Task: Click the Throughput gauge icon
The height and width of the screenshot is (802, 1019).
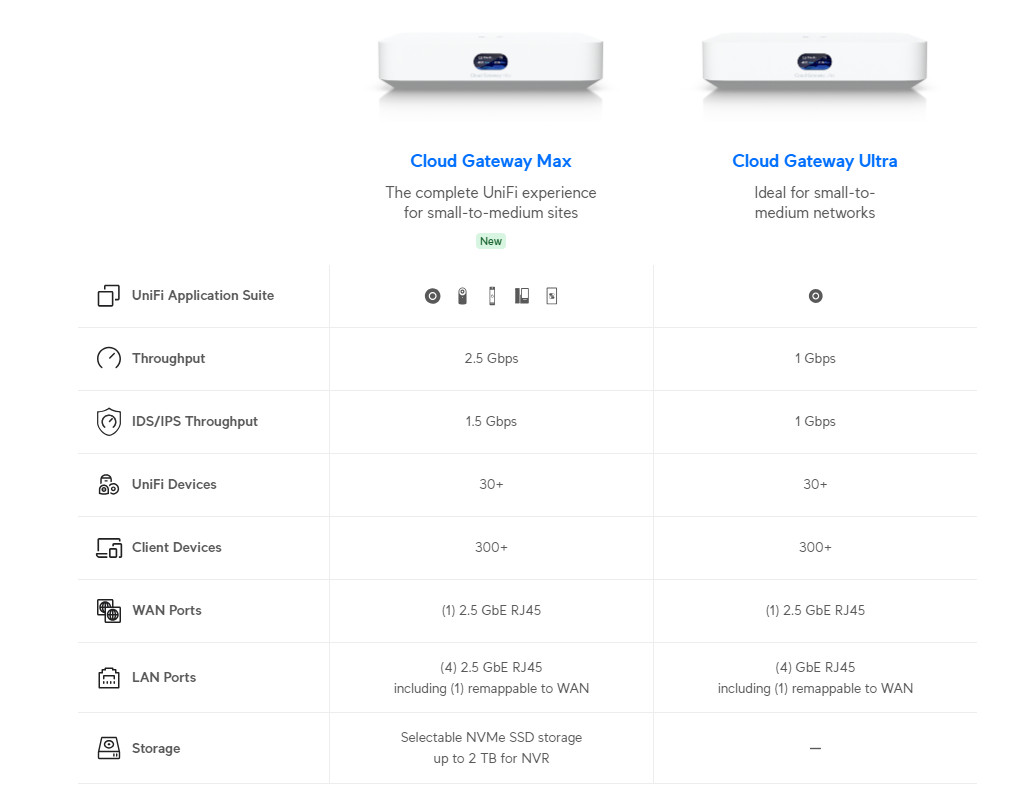Action: pyautogui.click(x=109, y=358)
